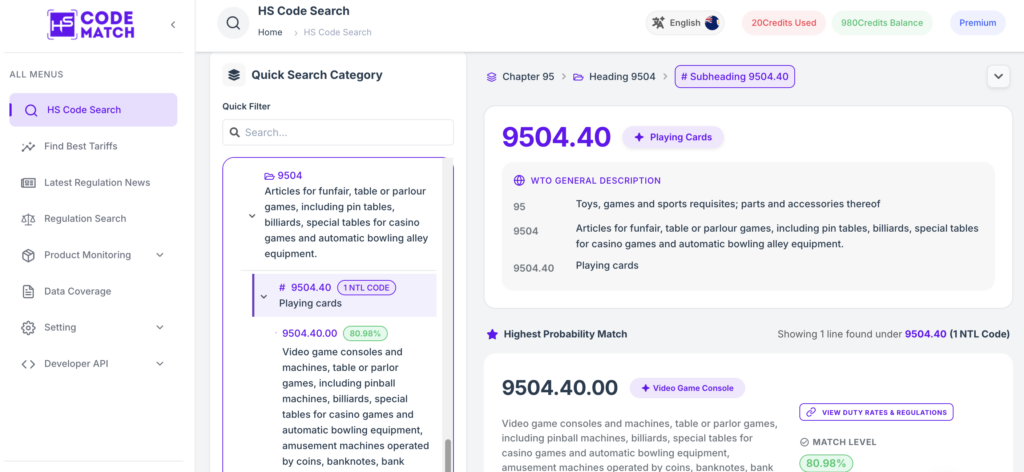Expand the Setting submenu chevron
Image resolution: width=1024 pixels, height=472 pixels.
click(x=160, y=327)
